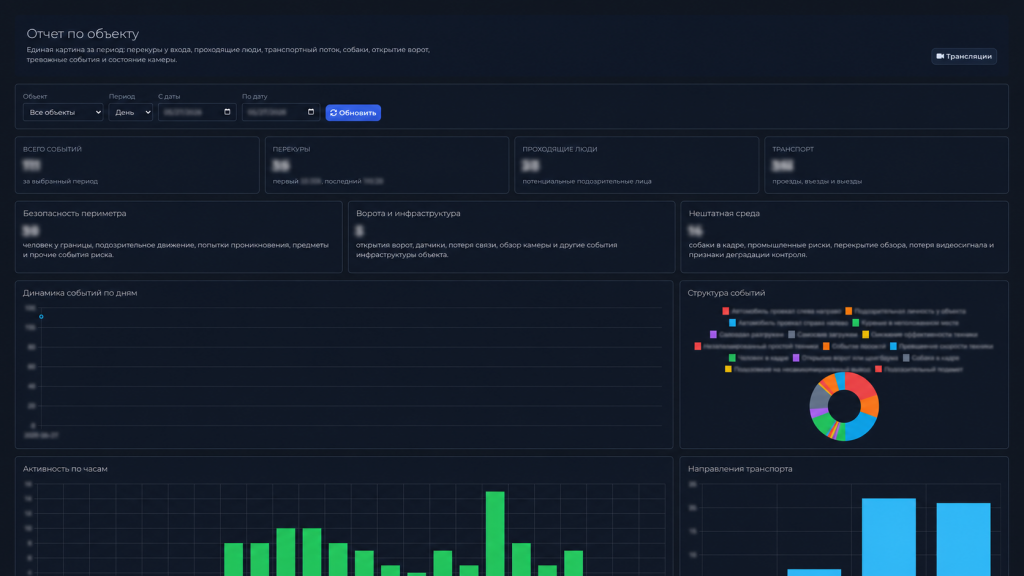
Task: Select the ПЕРЕКУРЫ card label
Action: tap(291, 150)
